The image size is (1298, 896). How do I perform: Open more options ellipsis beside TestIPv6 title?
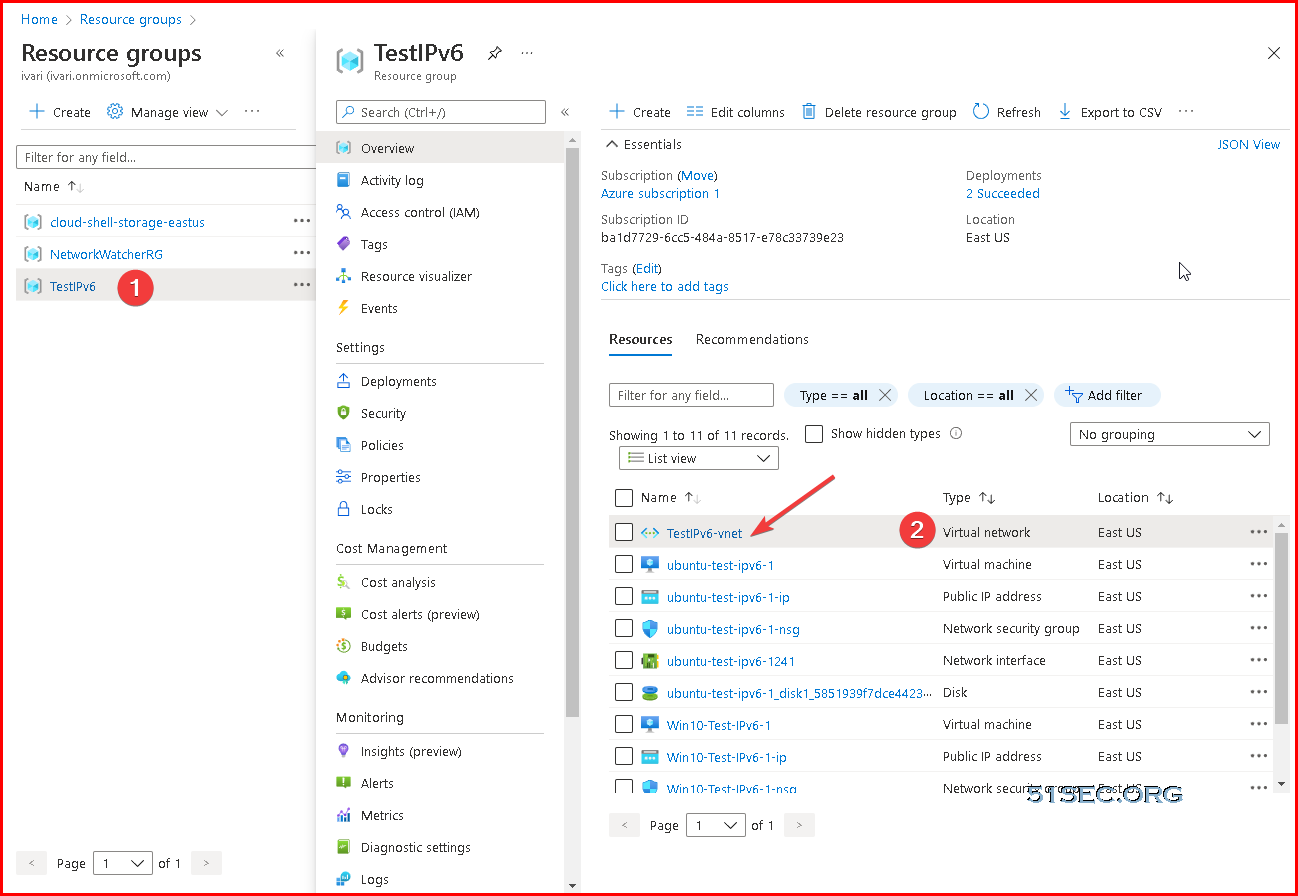(527, 53)
